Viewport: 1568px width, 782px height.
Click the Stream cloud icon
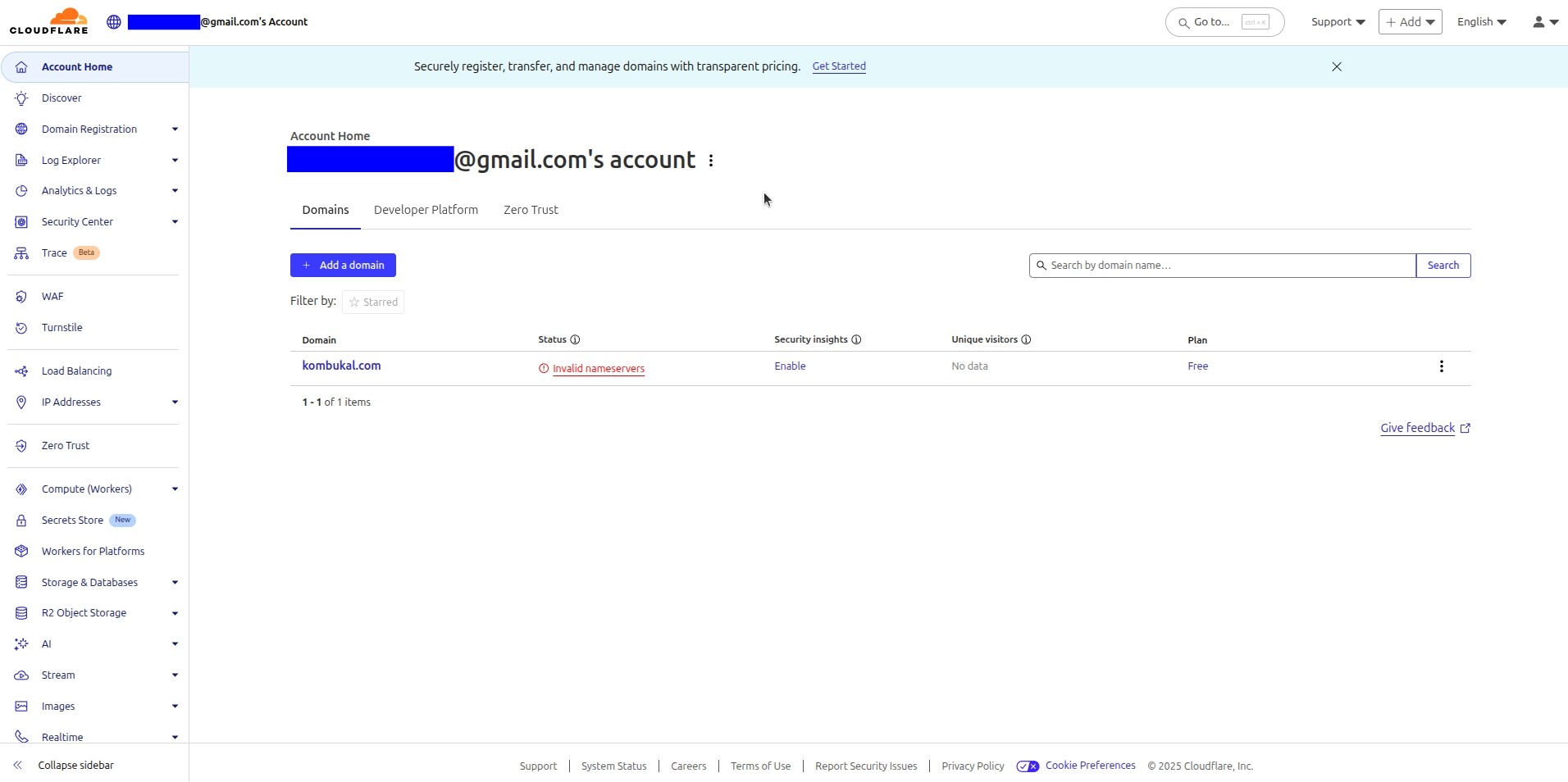point(21,675)
